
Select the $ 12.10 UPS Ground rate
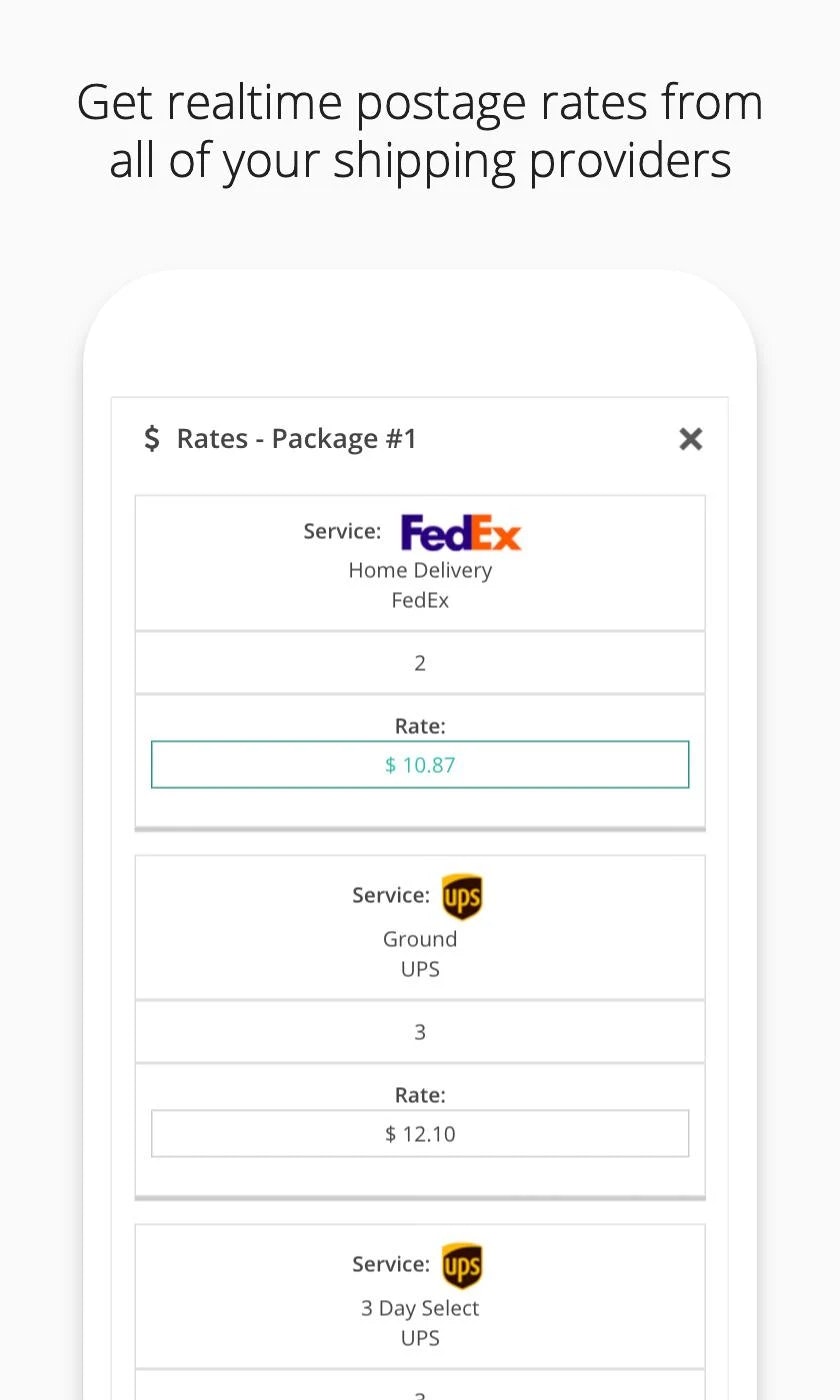point(420,1134)
